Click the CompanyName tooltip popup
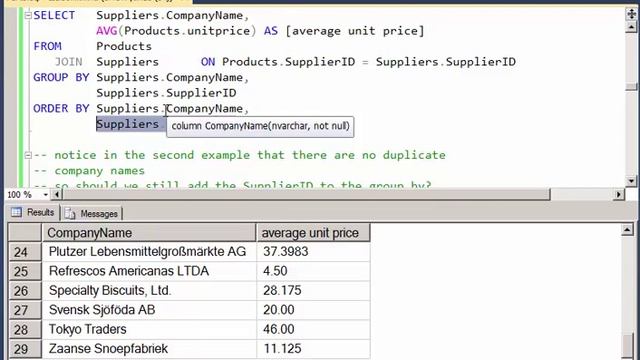This screenshot has height=360, width=640. pos(260,127)
